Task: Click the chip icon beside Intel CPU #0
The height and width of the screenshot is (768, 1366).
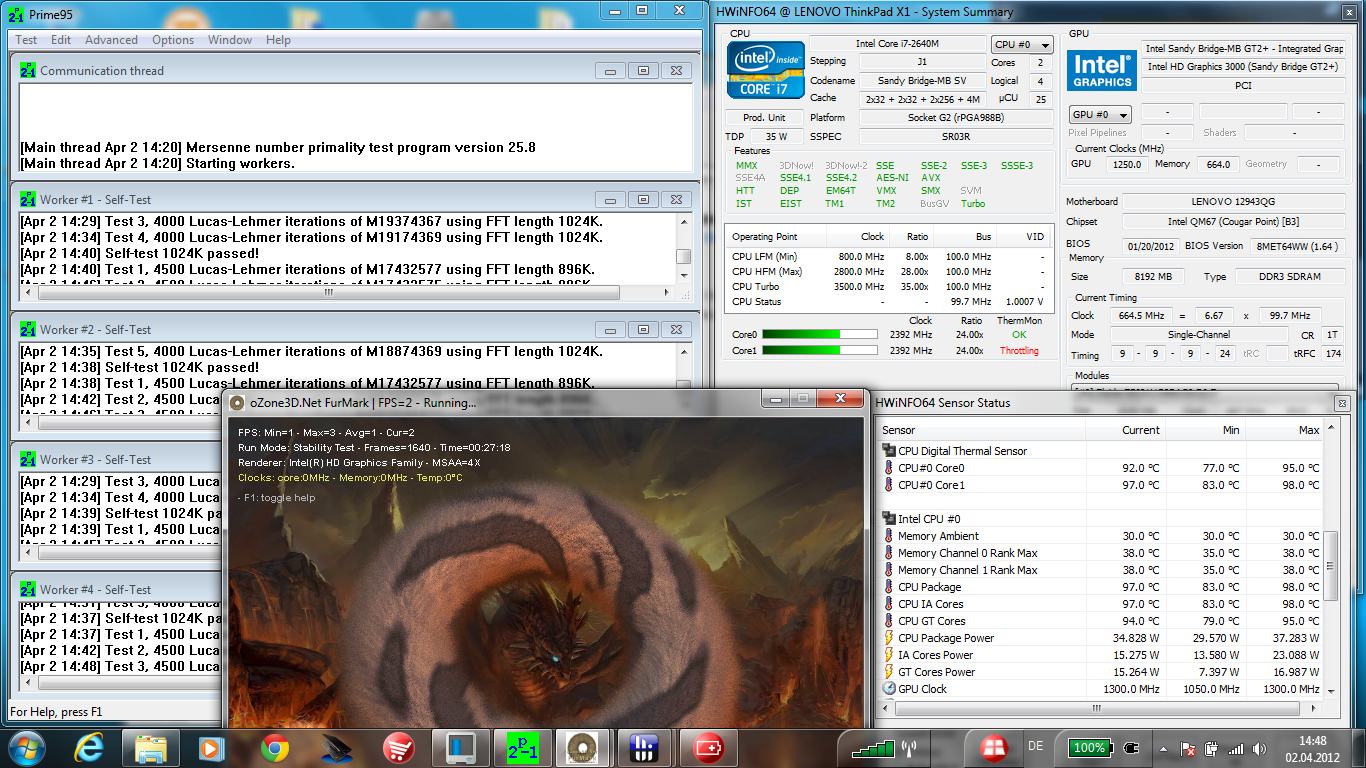Action: (888, 519)
